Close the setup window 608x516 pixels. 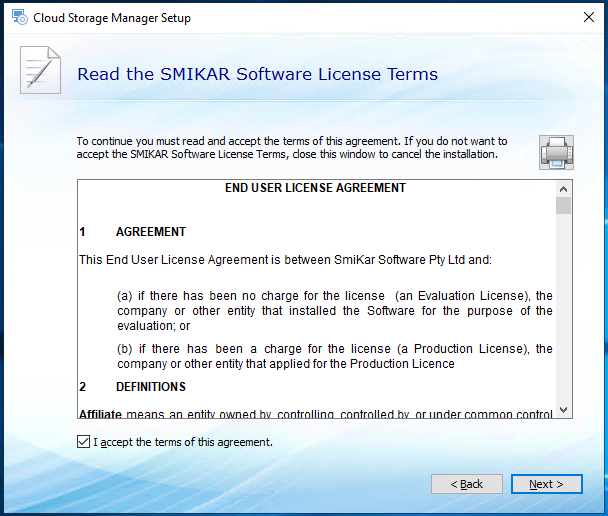tap(589, 17)
